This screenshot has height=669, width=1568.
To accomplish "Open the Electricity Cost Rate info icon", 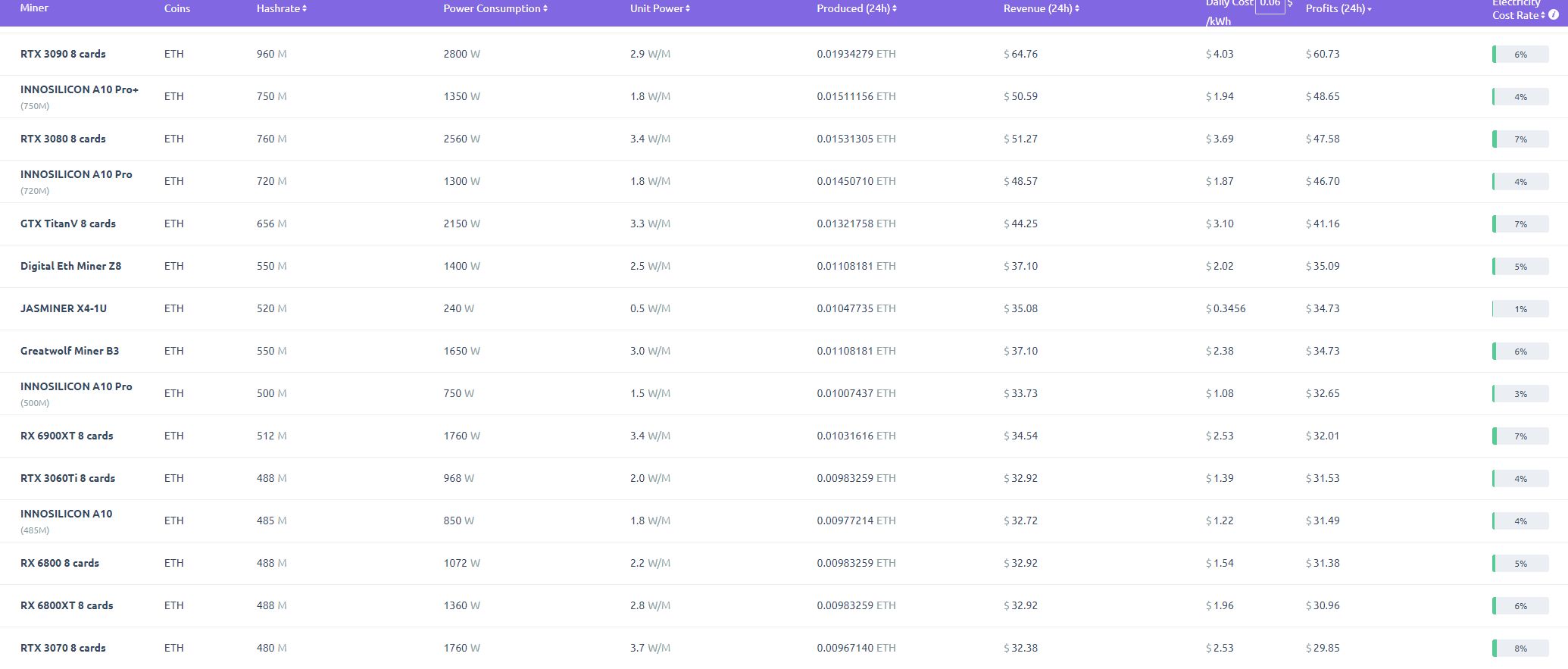I will click(1554, 15).
